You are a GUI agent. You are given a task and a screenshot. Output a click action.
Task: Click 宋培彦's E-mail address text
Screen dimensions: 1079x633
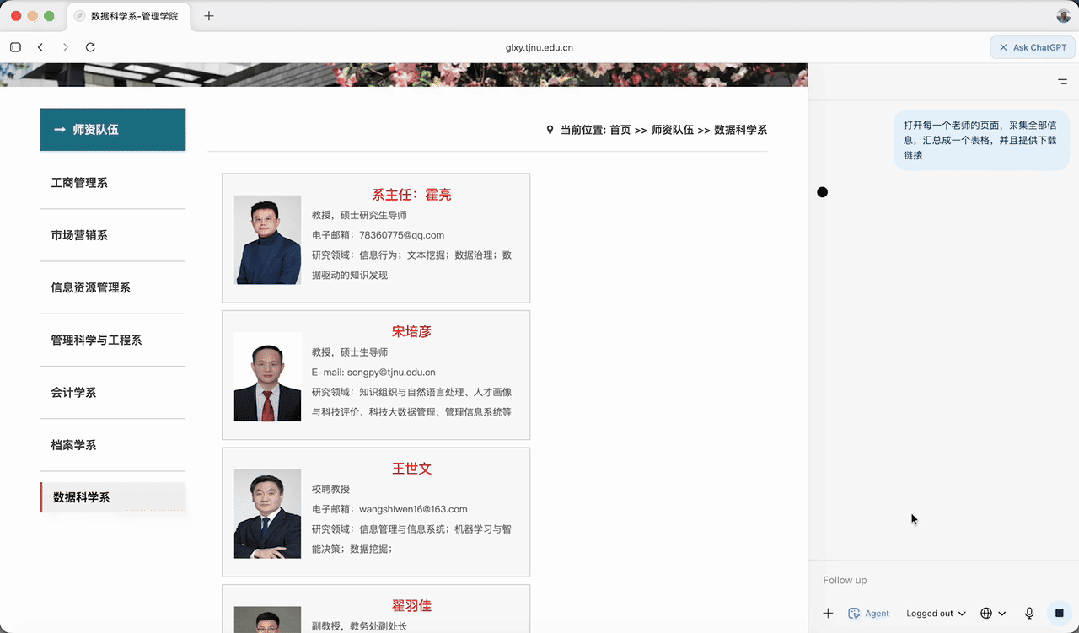391,372
